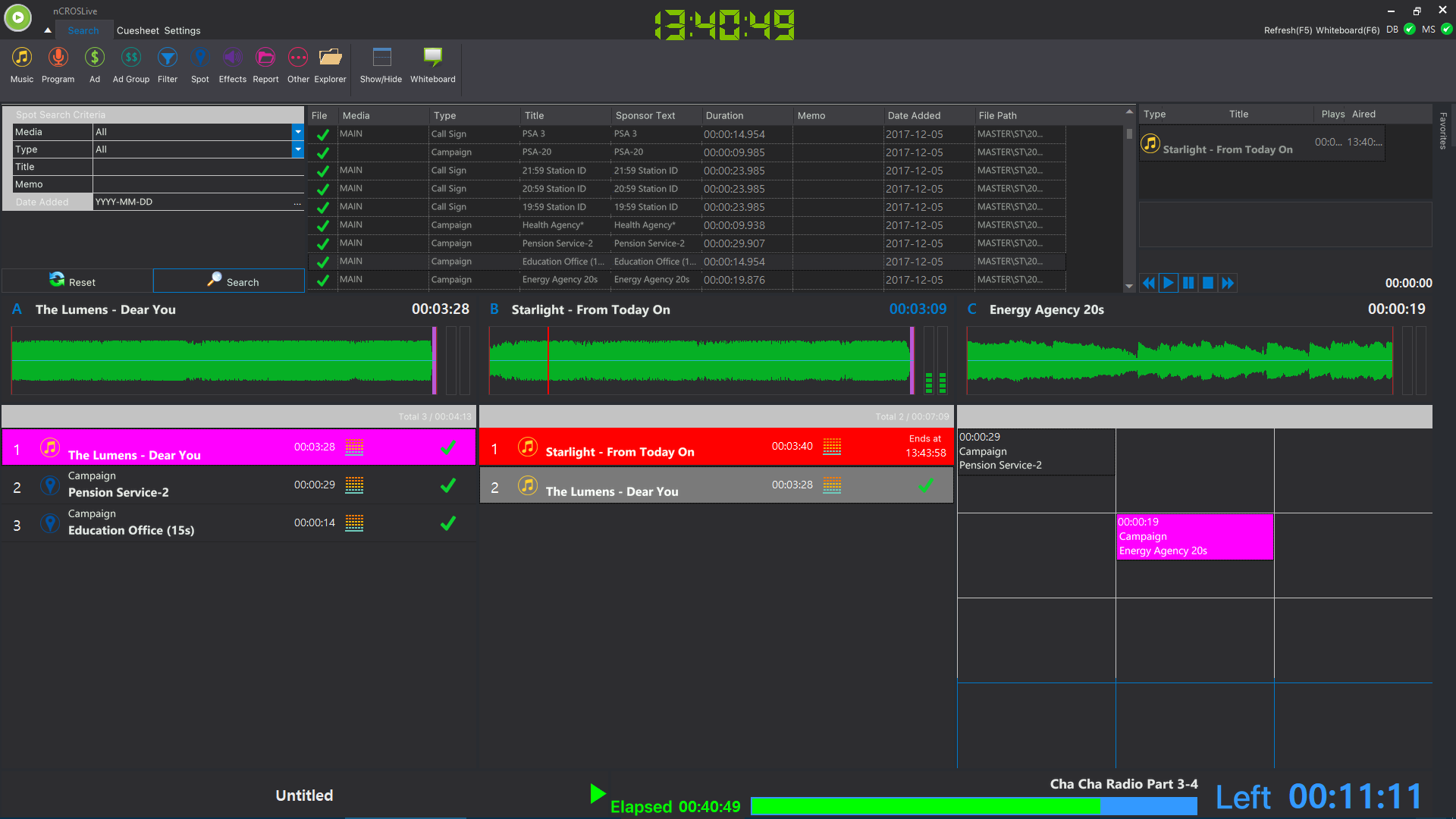
Task: Open the Ad Group tool
Action: (131, 65)
